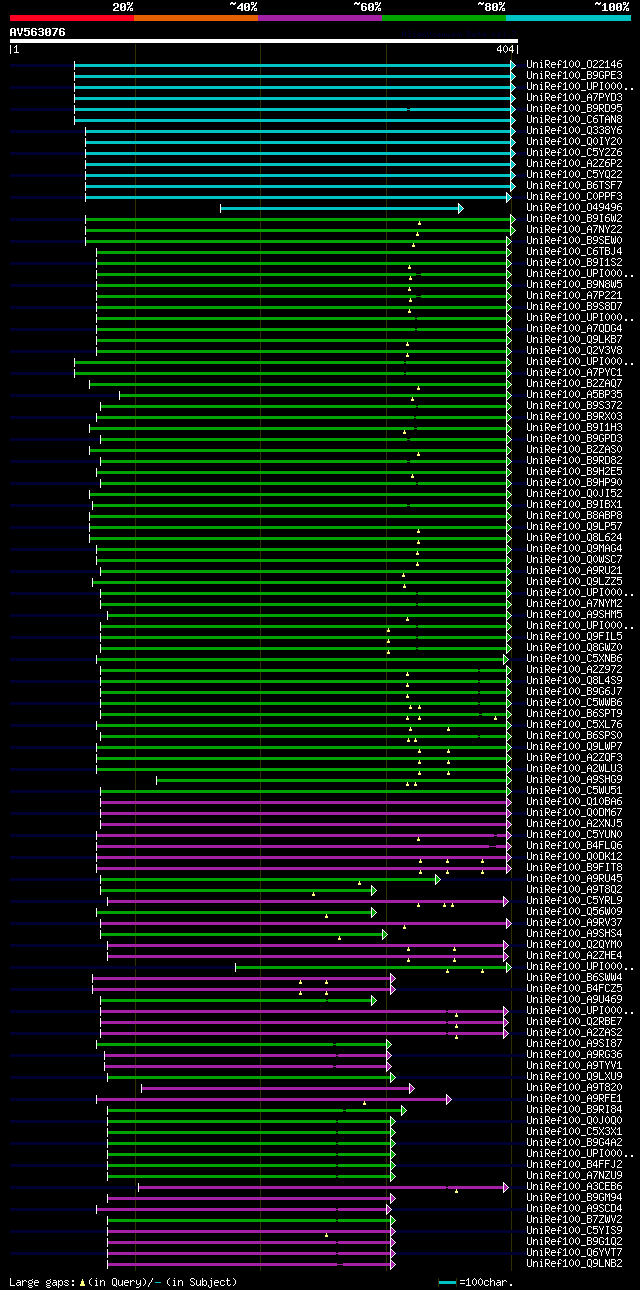
Task: Select label UniRef100_A7NY22
Action: coord(574,229)
